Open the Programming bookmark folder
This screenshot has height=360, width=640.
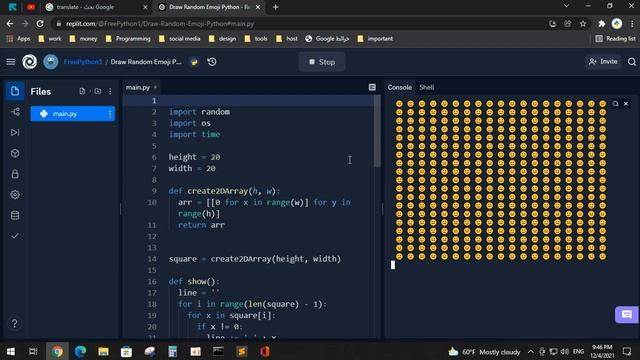coord(128,39)
